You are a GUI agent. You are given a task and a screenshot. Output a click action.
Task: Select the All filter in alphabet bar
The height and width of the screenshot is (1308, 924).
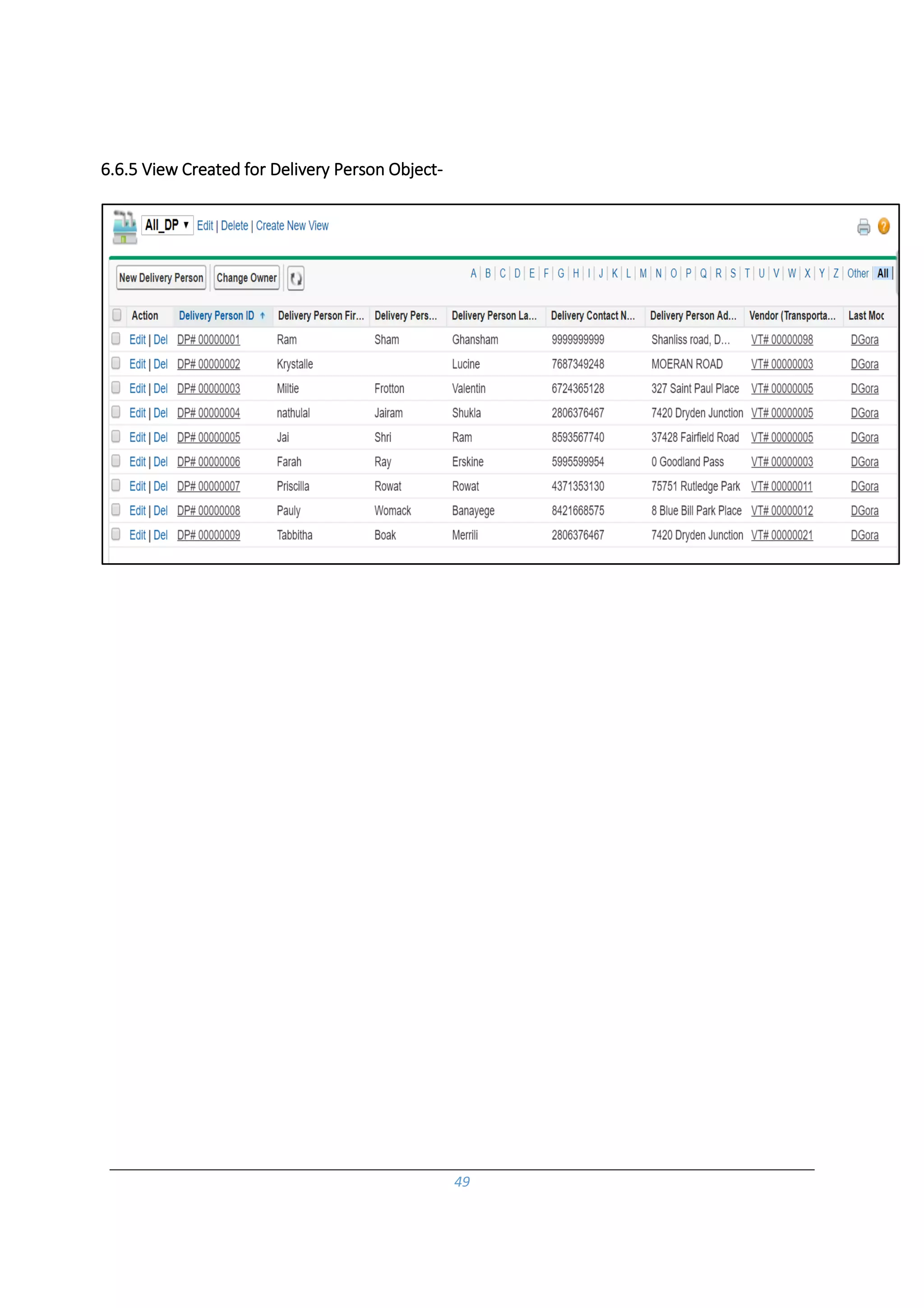[882, 274]
